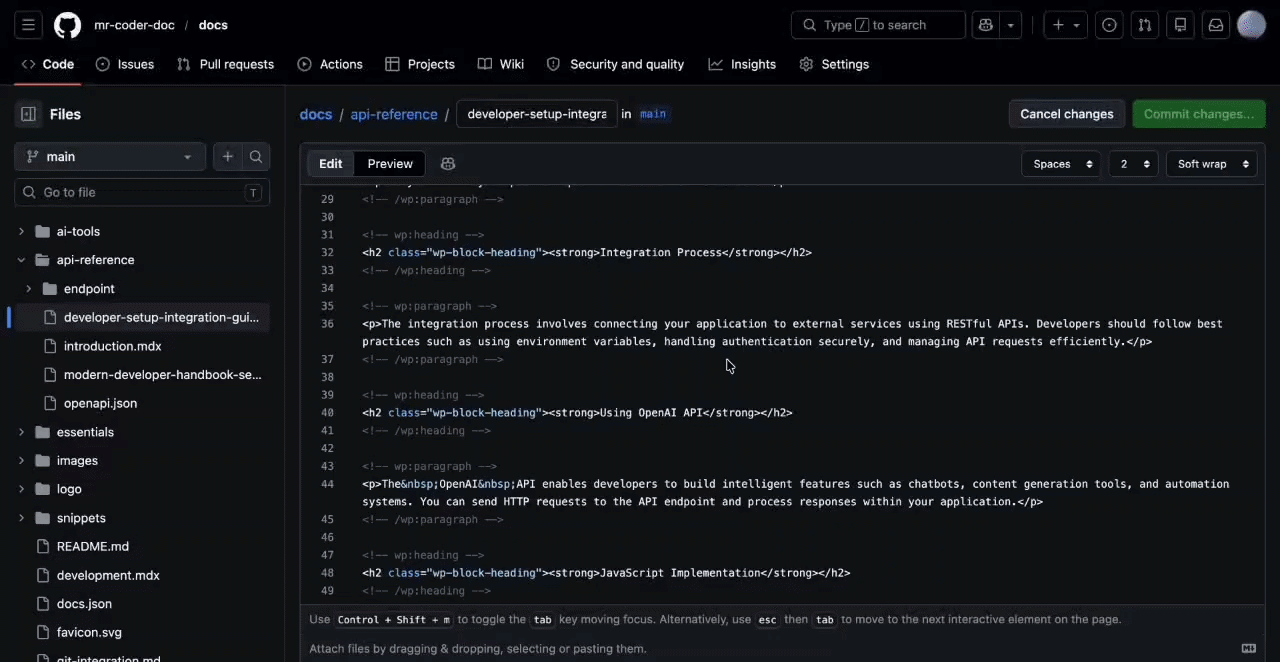Screen dimensions: 1280x662
Task: Click the Commit changes button
Action: pos(1199,114)
